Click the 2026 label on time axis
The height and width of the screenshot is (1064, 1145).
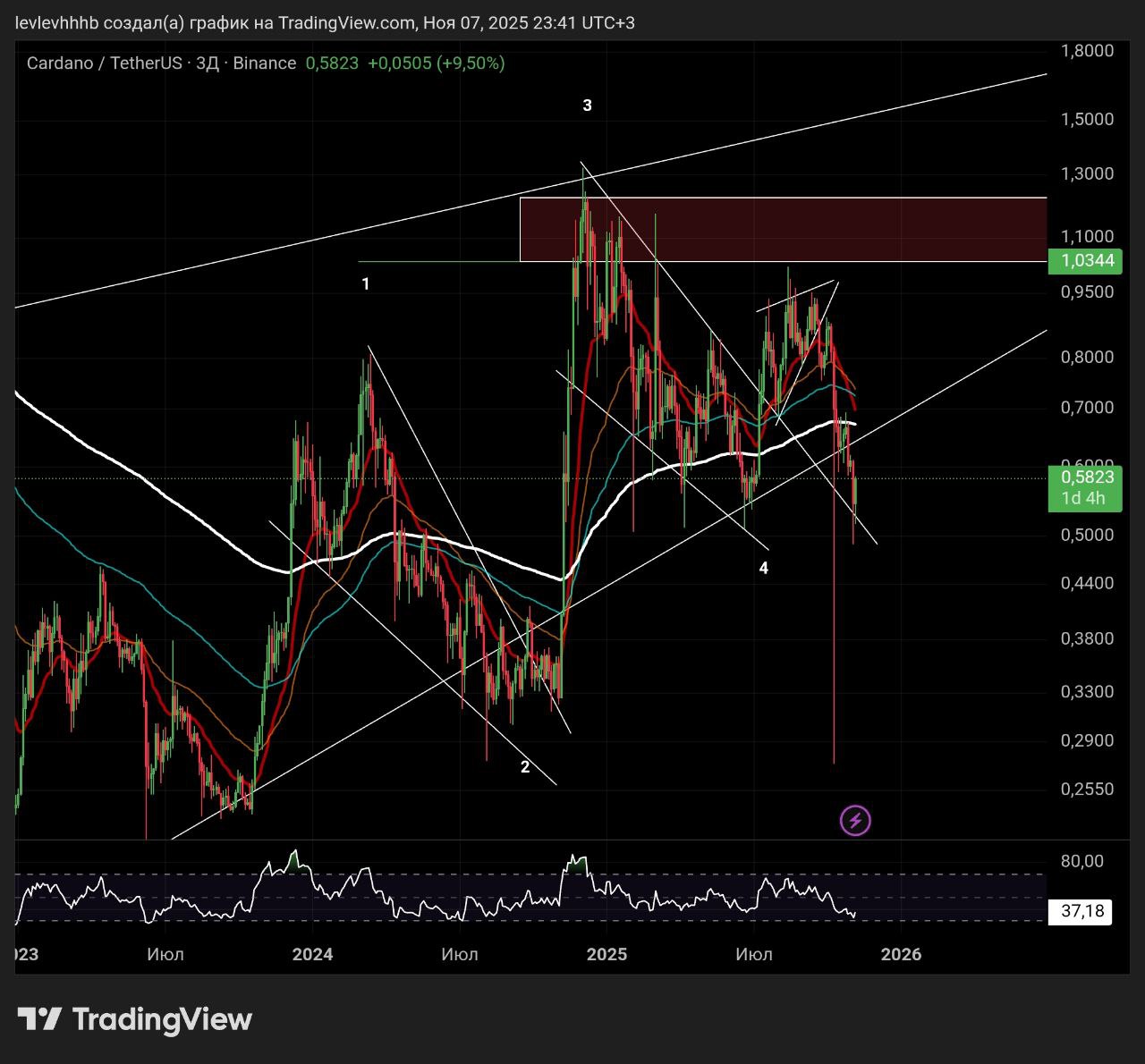(x=901, y=954)
